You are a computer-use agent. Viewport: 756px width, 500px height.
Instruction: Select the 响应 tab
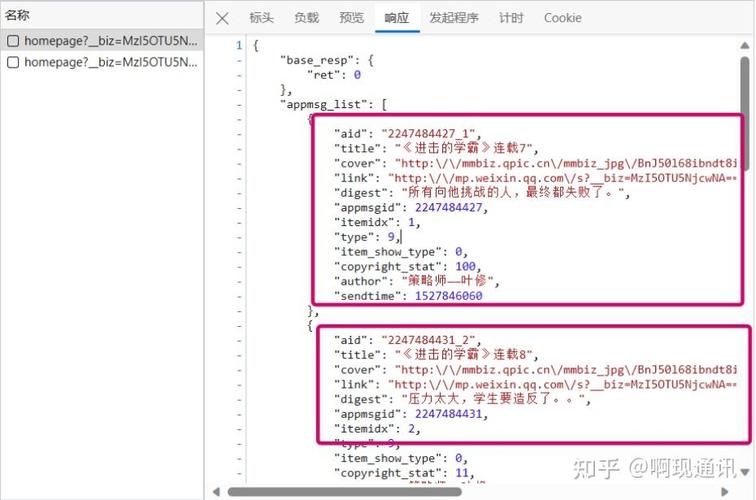(x=397, y=18)
